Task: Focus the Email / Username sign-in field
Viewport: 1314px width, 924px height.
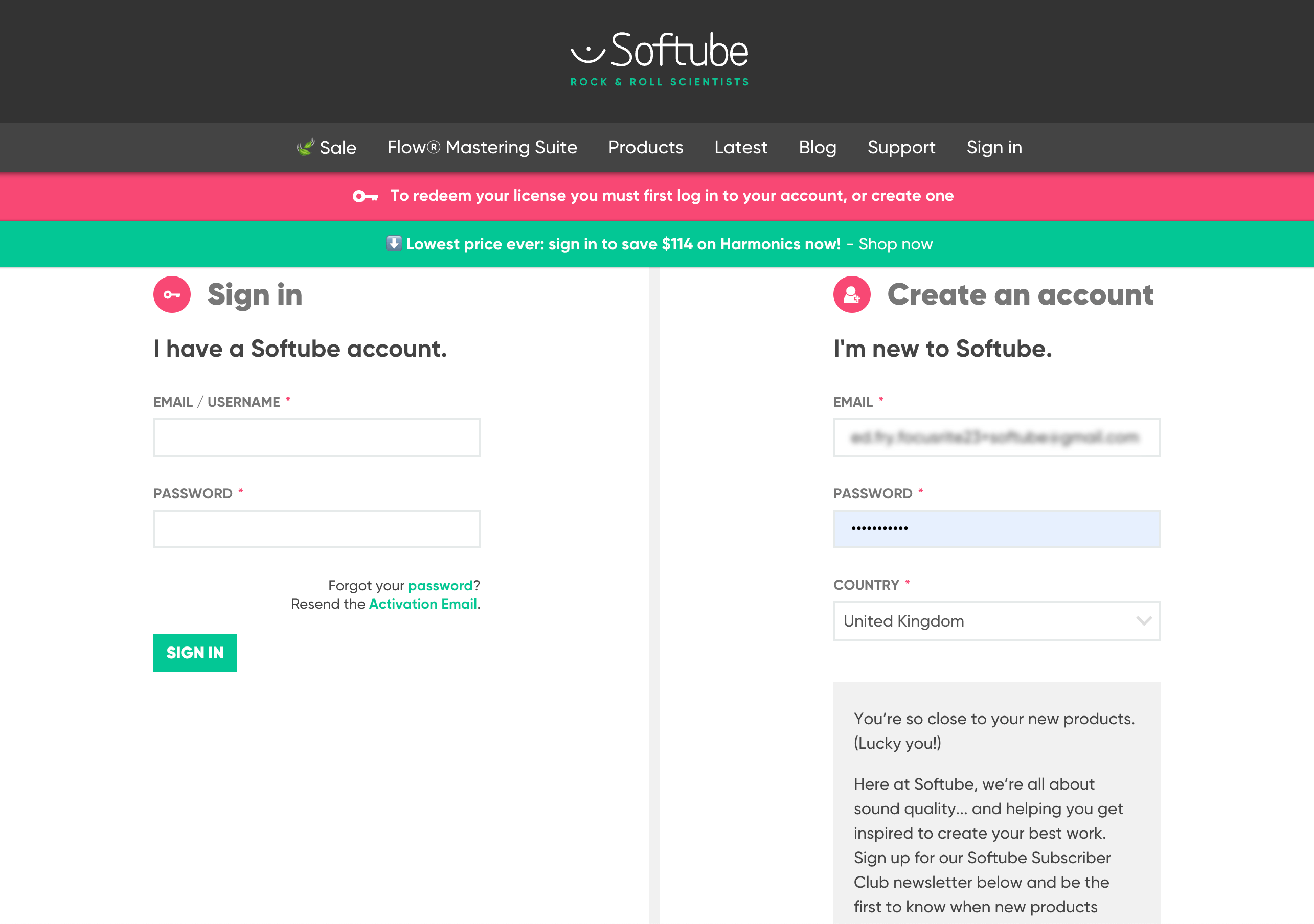Action: [316, 437]
